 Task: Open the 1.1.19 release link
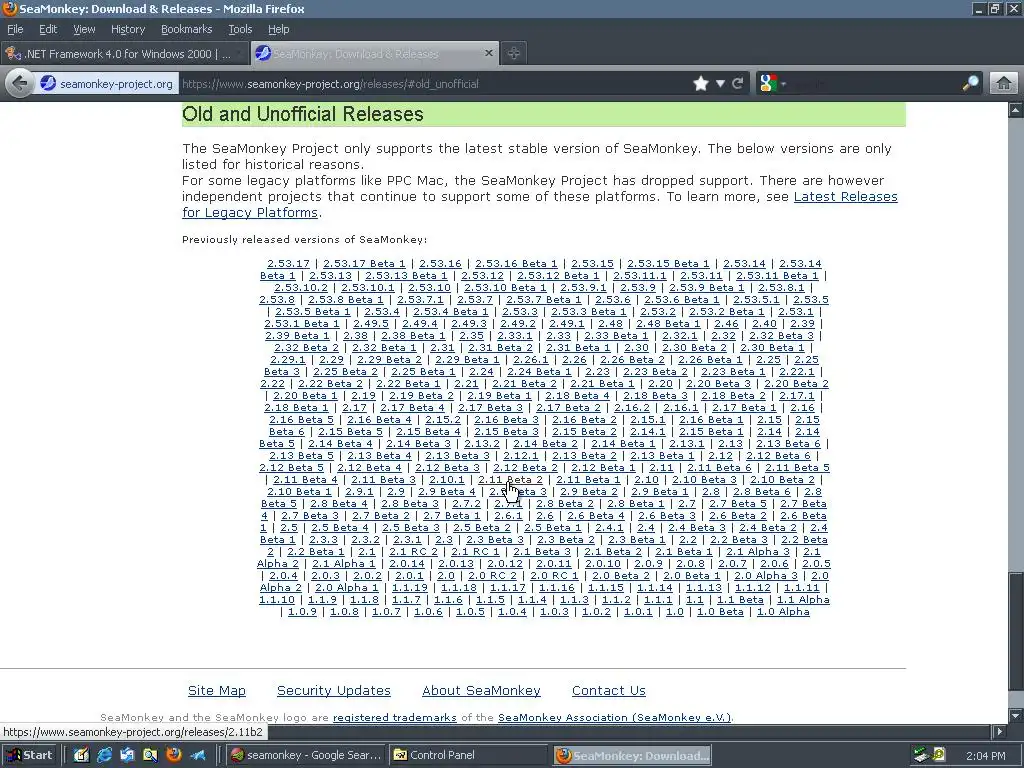coord(409,587)
